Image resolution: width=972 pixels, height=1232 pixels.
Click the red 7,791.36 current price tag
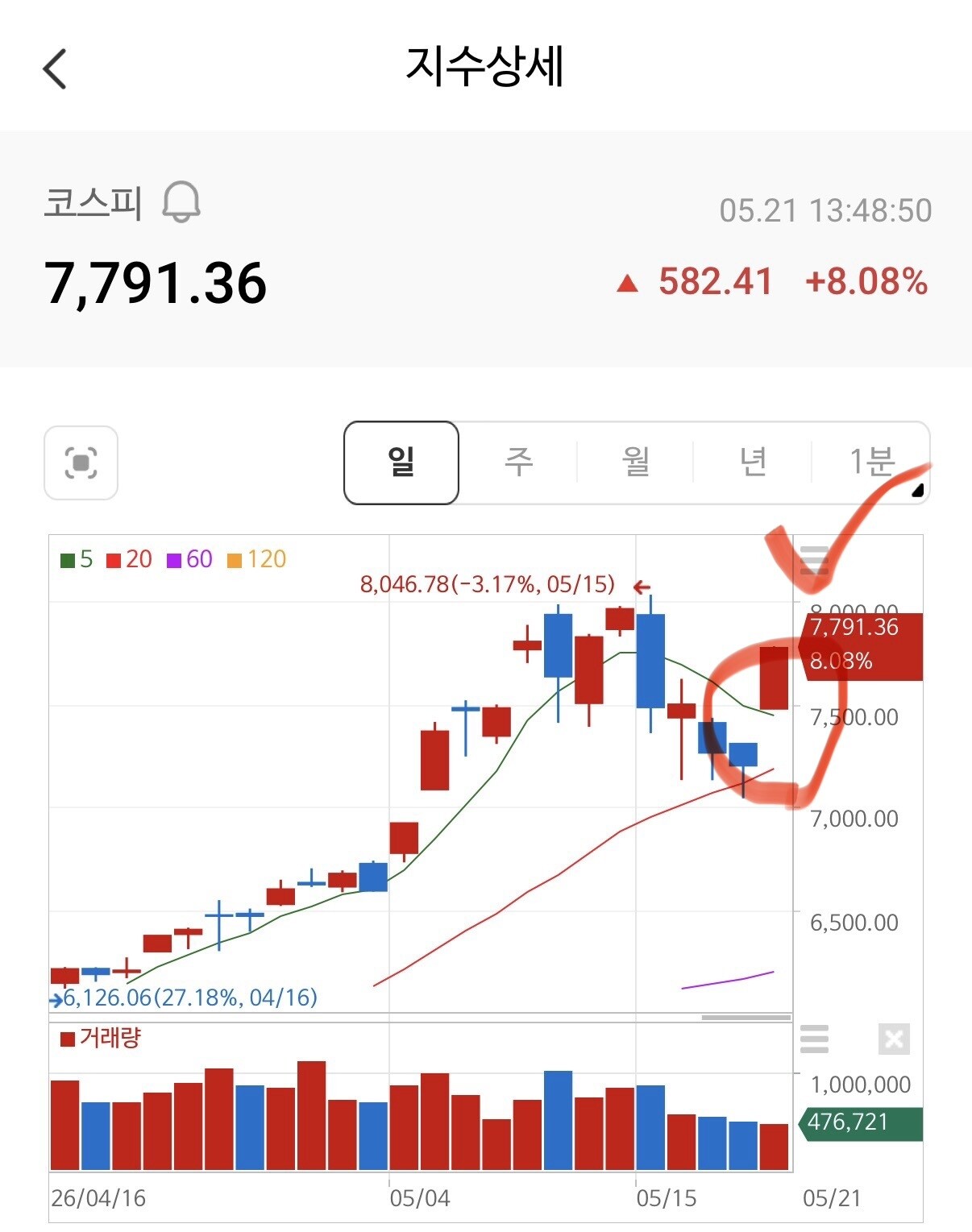[x=861, y=646]
